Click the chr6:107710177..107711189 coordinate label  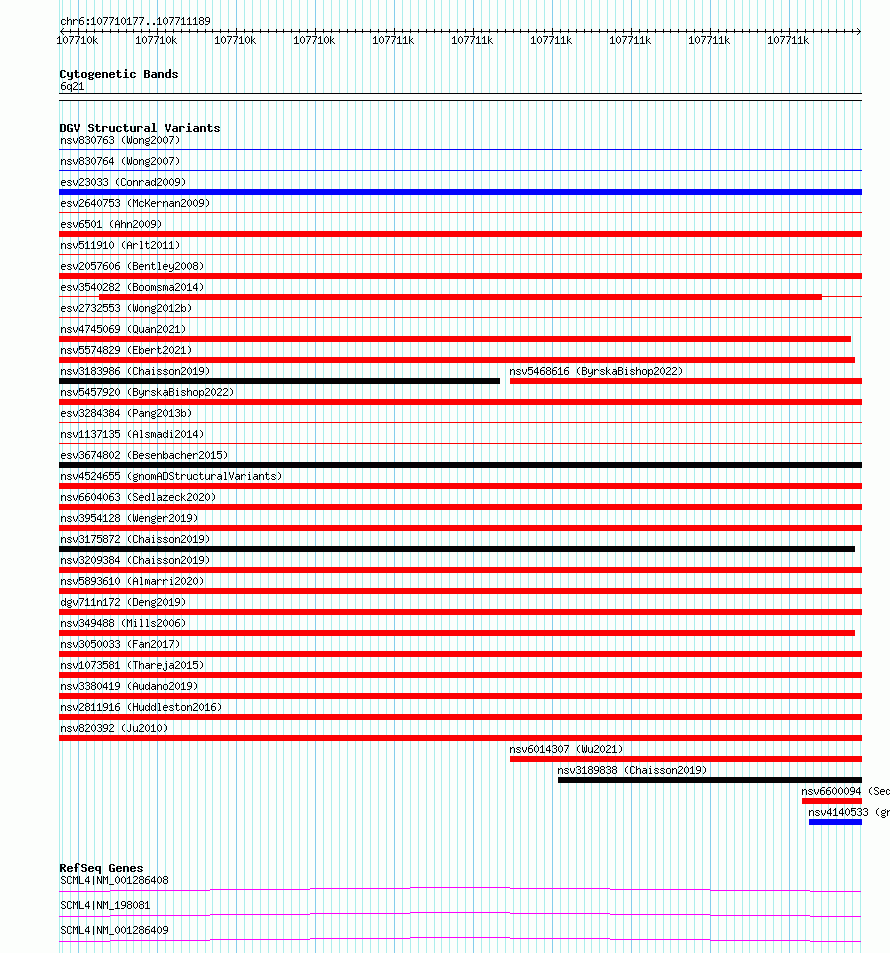[136, 21]
